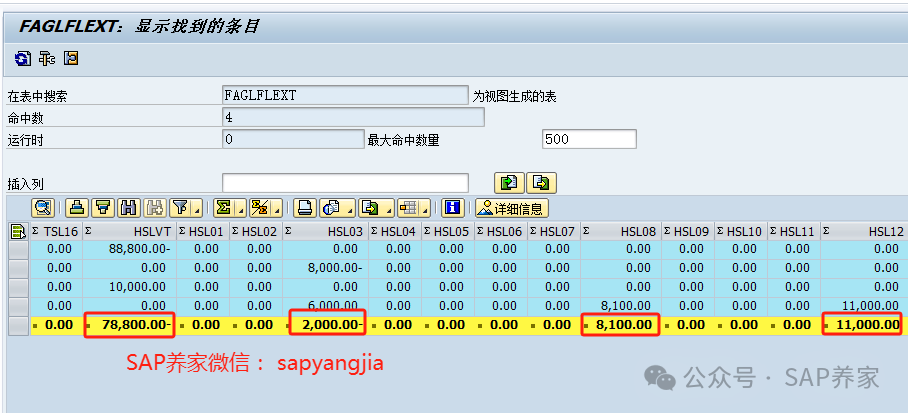Screen dimensions: 908x413
Task: Click the greyed Find Next binoculars icon
Action: 155,207
